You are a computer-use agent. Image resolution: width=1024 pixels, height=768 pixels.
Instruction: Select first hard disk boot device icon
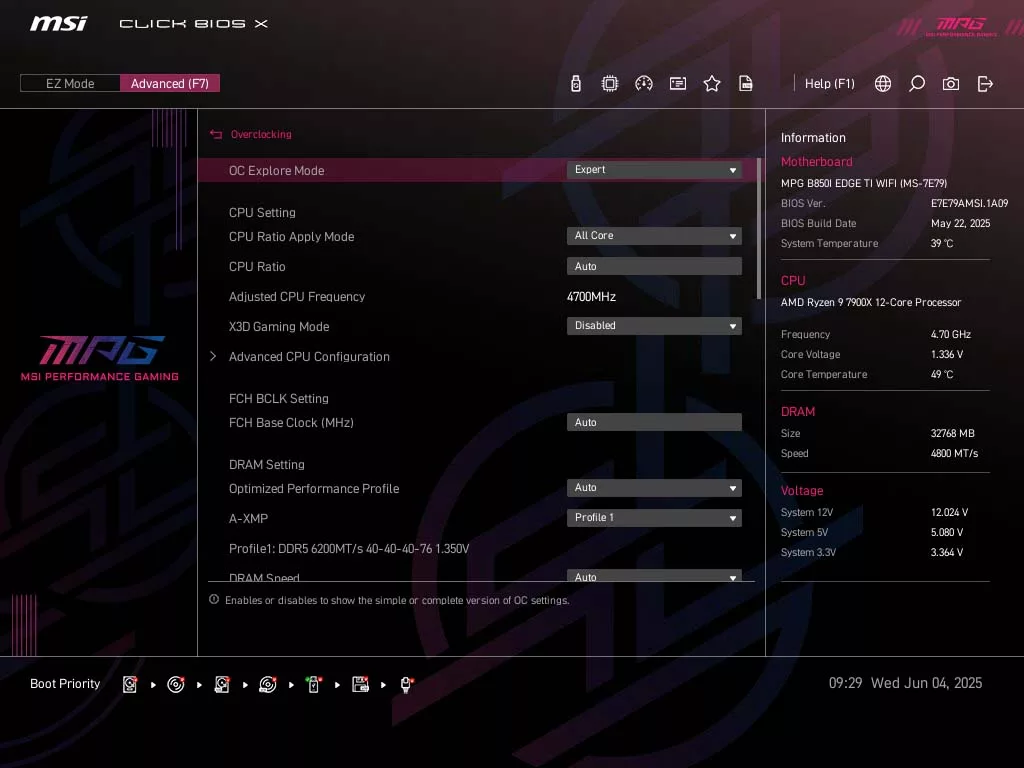[130, 684]
